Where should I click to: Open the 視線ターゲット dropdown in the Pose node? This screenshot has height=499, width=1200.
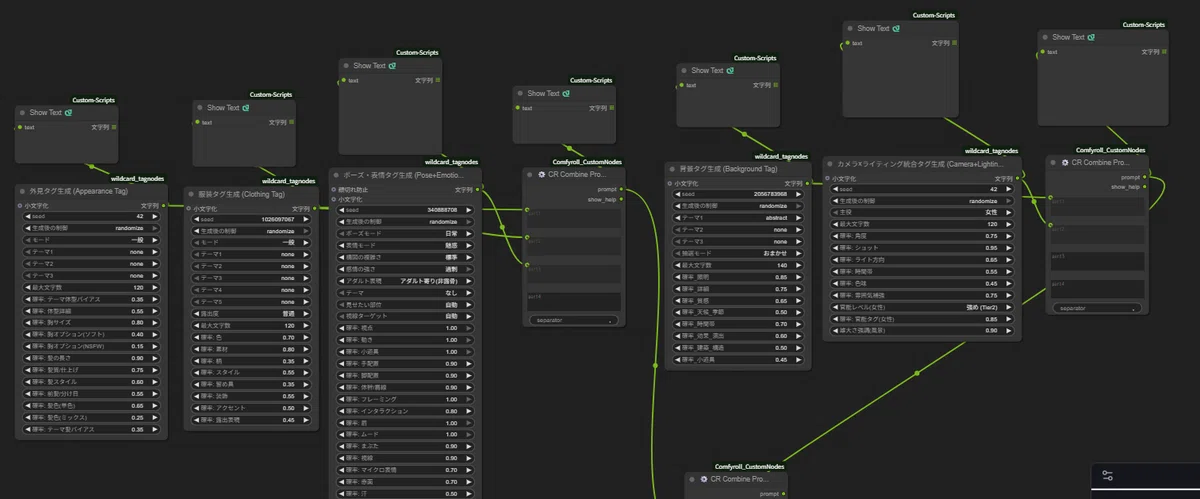coord(405,315)
